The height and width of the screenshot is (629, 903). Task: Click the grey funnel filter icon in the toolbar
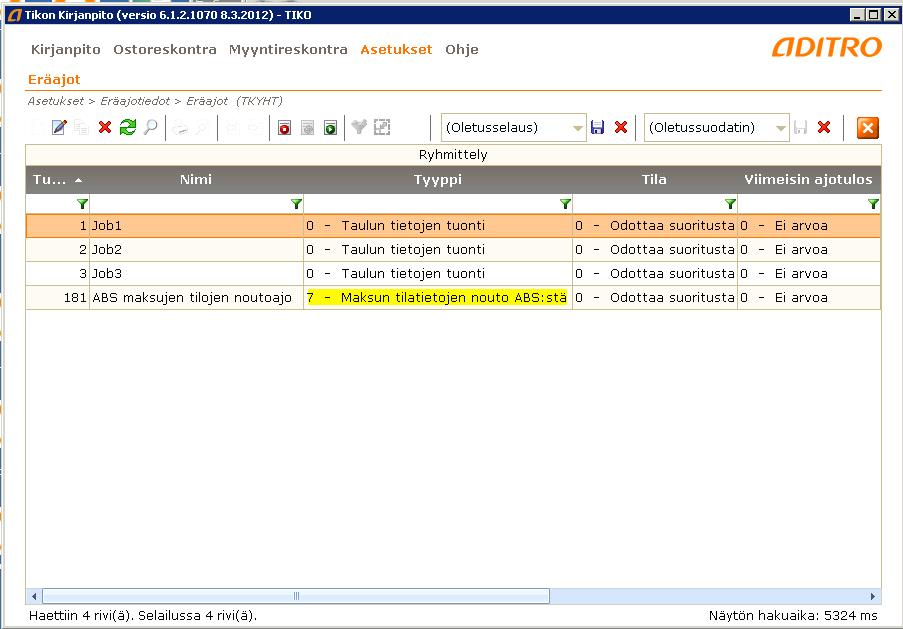tap(359, 127)
